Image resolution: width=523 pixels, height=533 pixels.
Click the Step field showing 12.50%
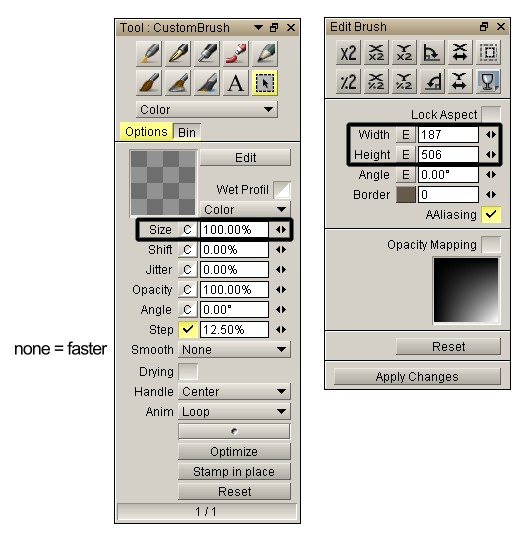(234, 330)
